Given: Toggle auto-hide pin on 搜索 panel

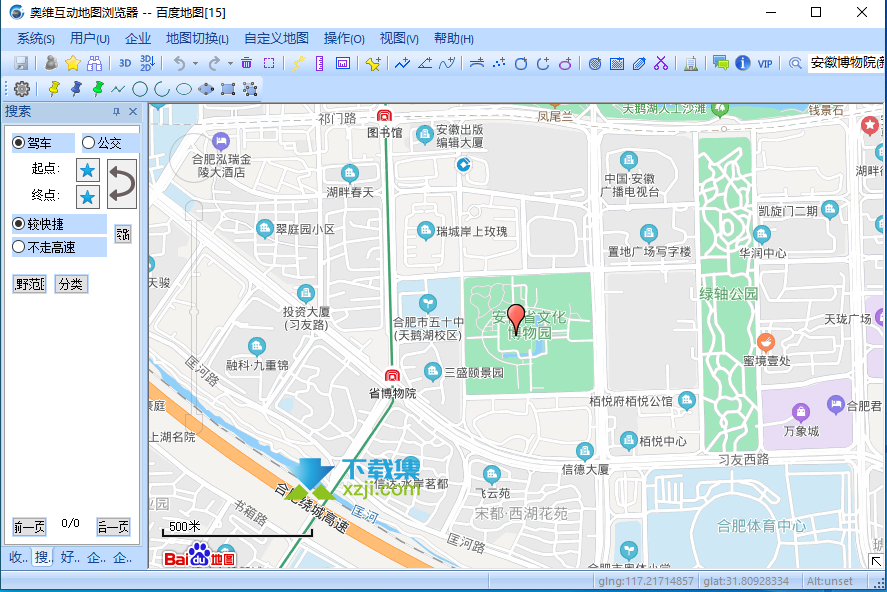Looking at the screenshot, I should (x=117, y=112).
